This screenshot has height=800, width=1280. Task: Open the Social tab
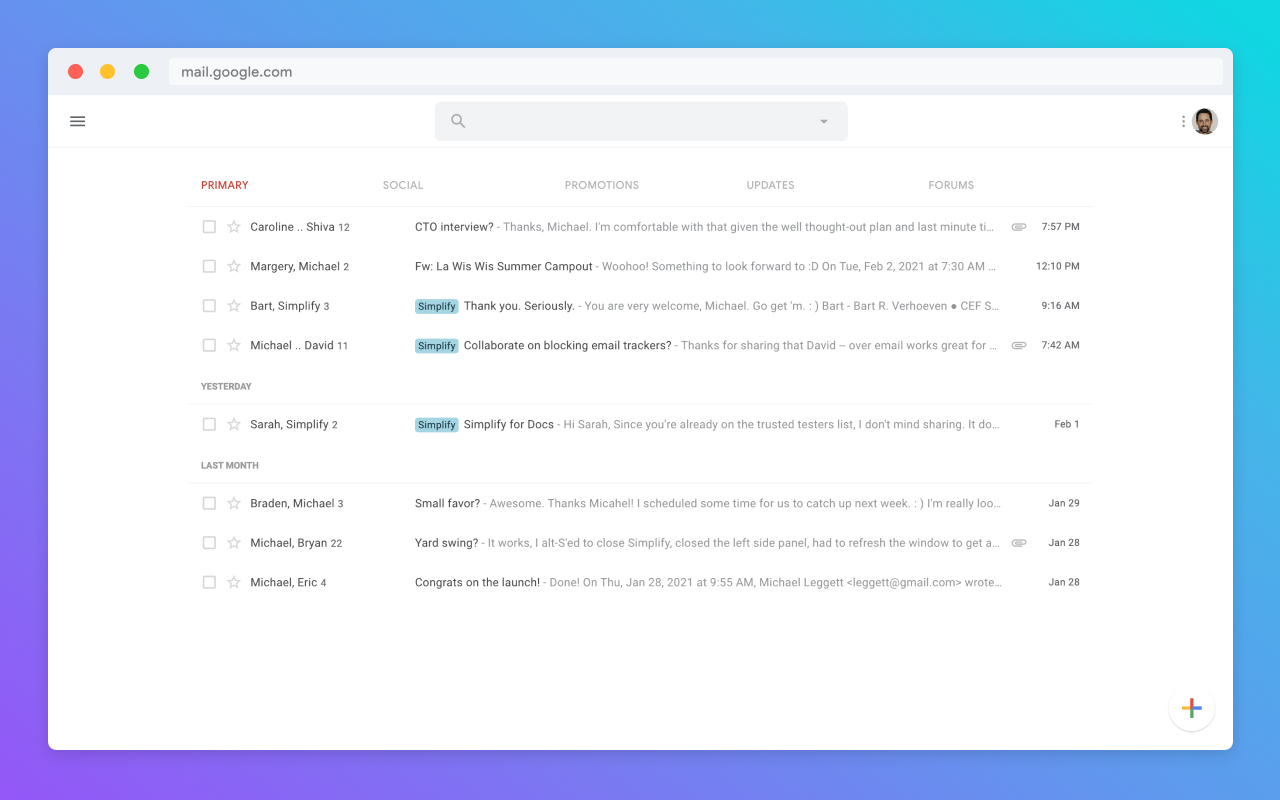coord(402,185)
